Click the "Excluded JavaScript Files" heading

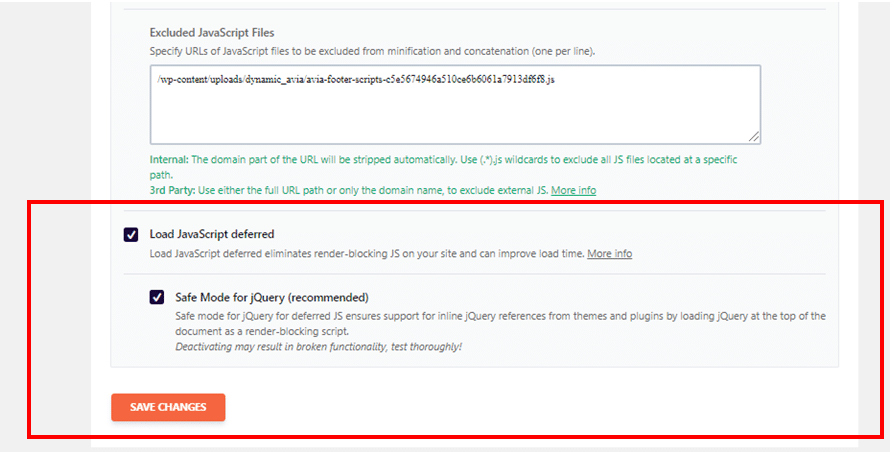(x=212, y=33)
